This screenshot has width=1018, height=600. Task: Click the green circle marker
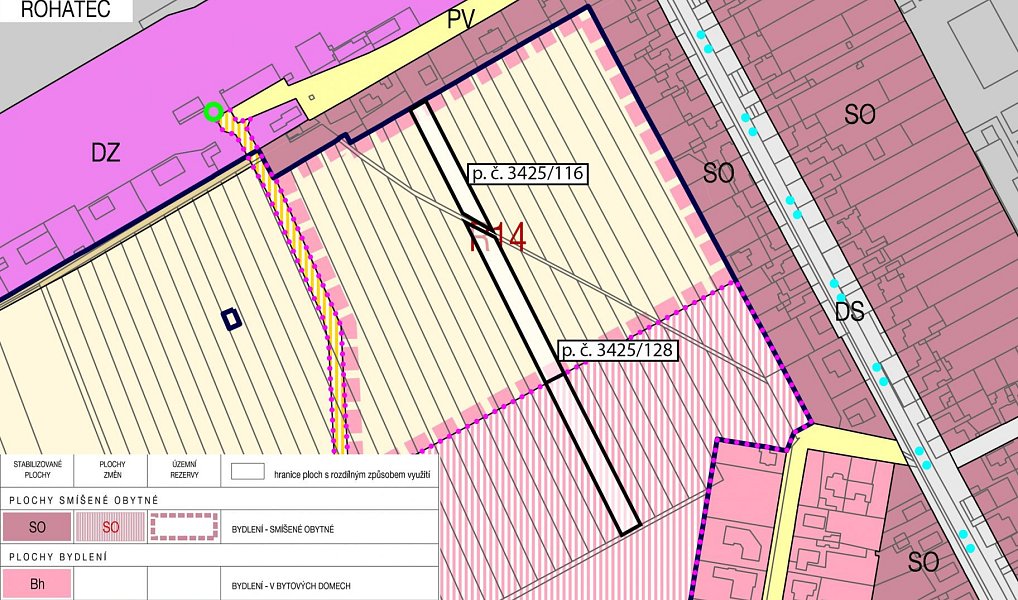click(x=213, y=112)
